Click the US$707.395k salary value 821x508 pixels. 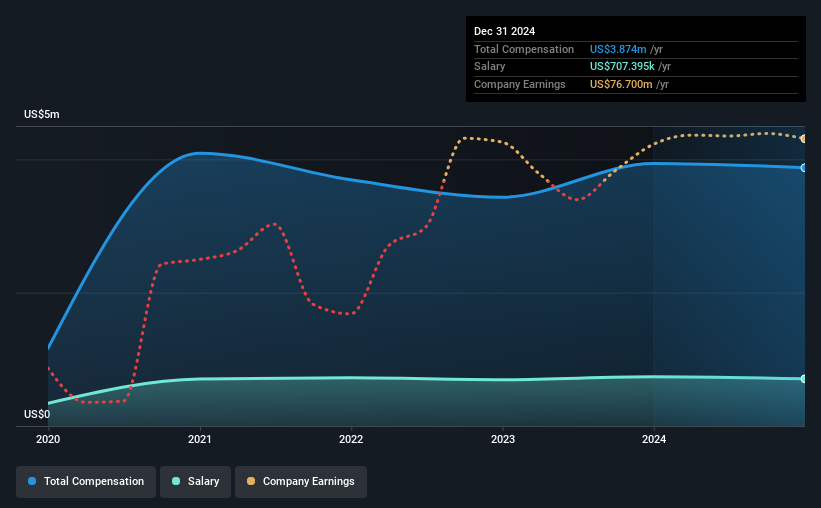(x=622, y=67)
